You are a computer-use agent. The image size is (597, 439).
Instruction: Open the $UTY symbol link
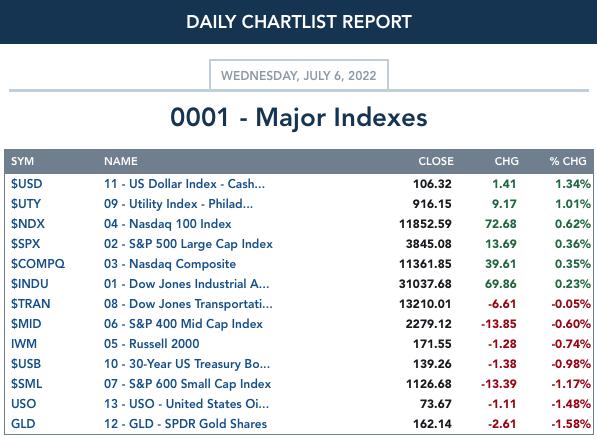pos(26,204)
